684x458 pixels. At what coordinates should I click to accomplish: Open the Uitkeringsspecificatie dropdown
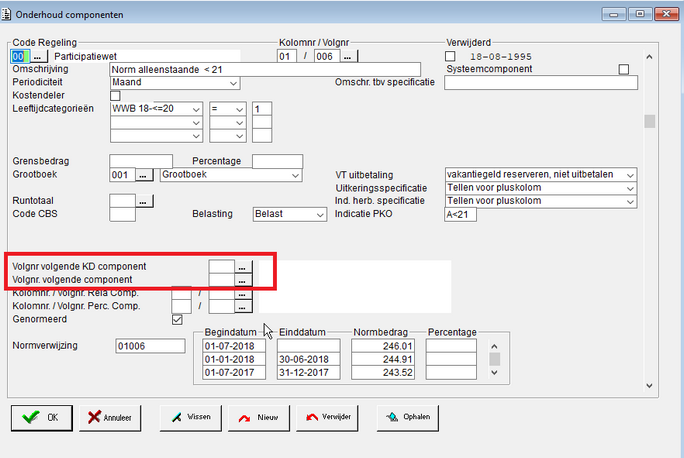pos(540,188)
